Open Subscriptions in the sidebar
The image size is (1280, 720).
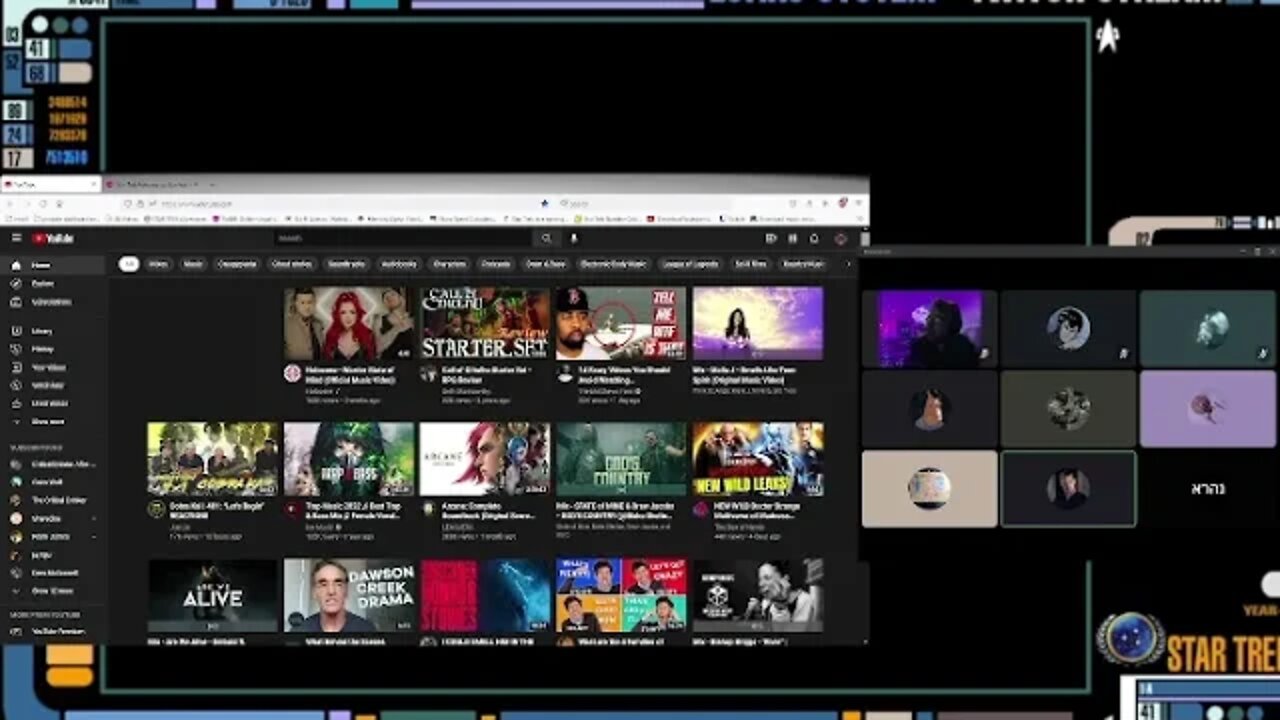52,302
